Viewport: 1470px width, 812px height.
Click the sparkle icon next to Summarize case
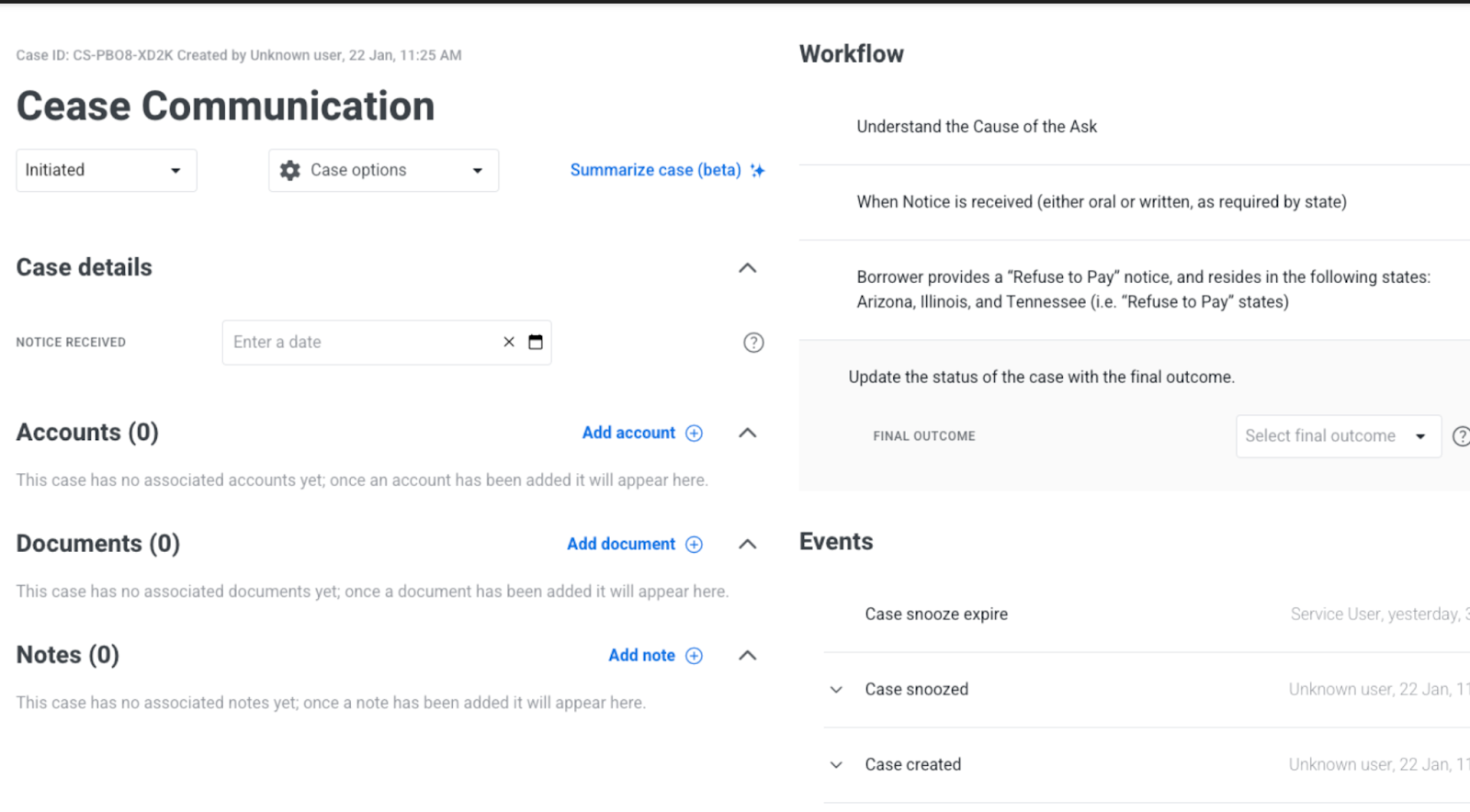[758, 170]
